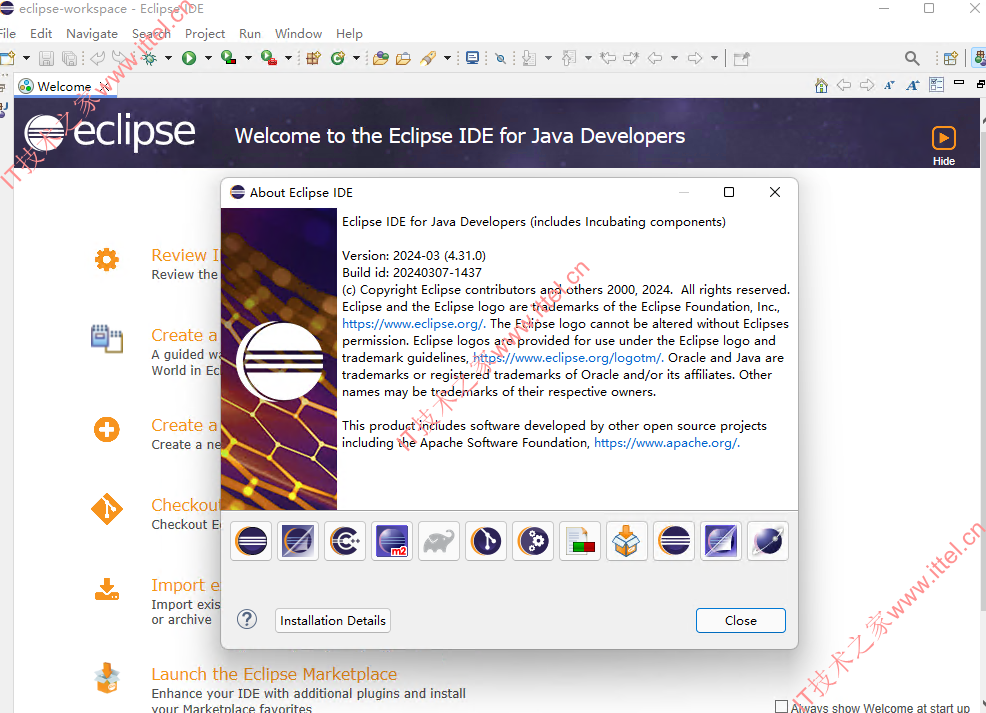Click the Customize Page icon on Welcome
The height and width of the screenshot is (713, 986).
coord(936,85)
